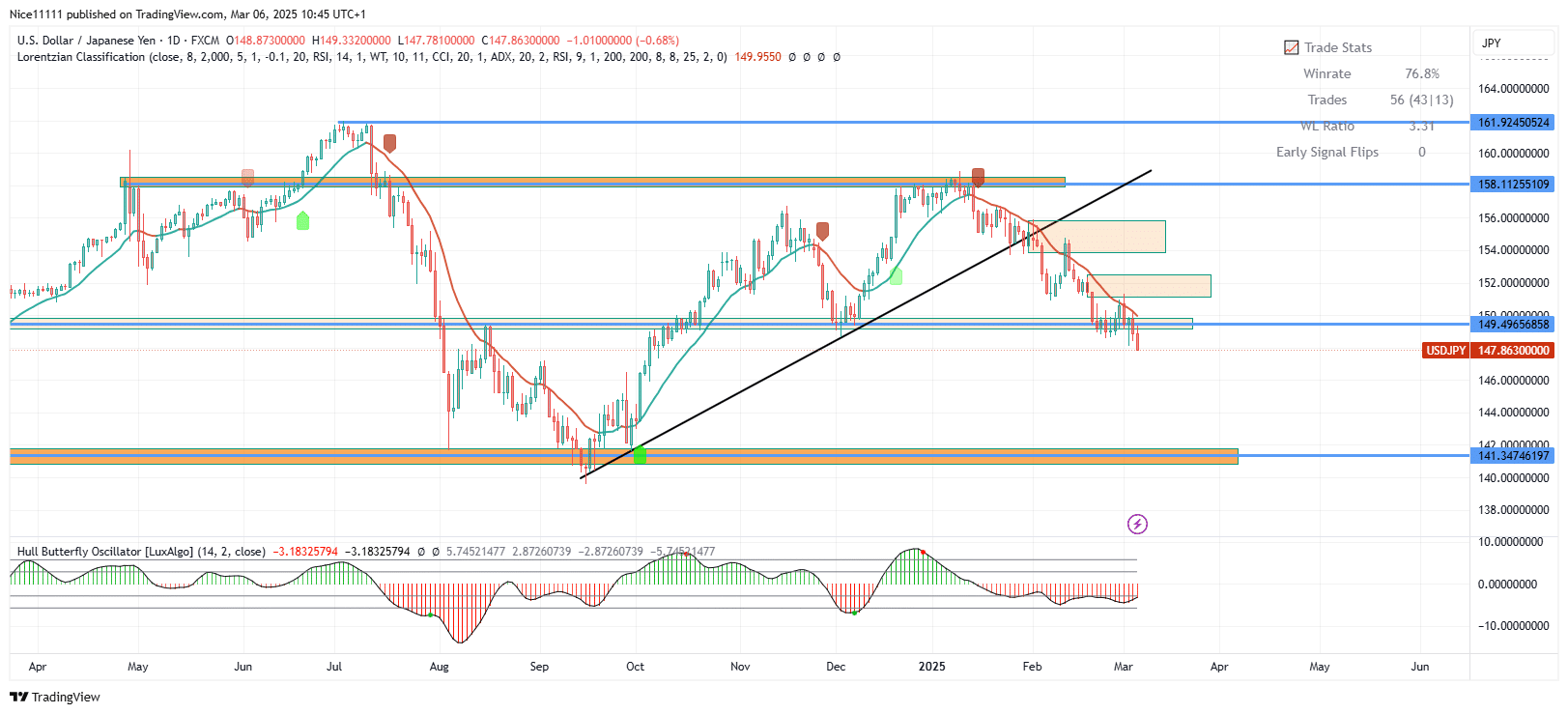Click the Oct label on time axis
This screenshot has height=714, width=1568.
point(635,667)
